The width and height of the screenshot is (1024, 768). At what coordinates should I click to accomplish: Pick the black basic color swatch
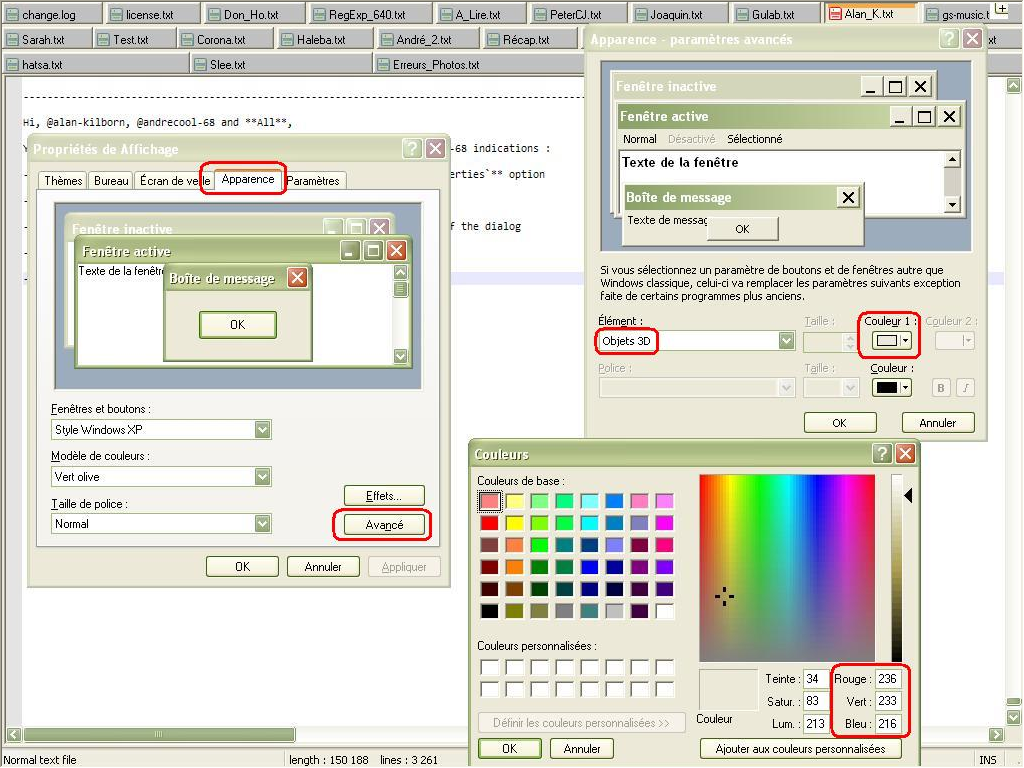pyautogui.click(x=489, y=611)
